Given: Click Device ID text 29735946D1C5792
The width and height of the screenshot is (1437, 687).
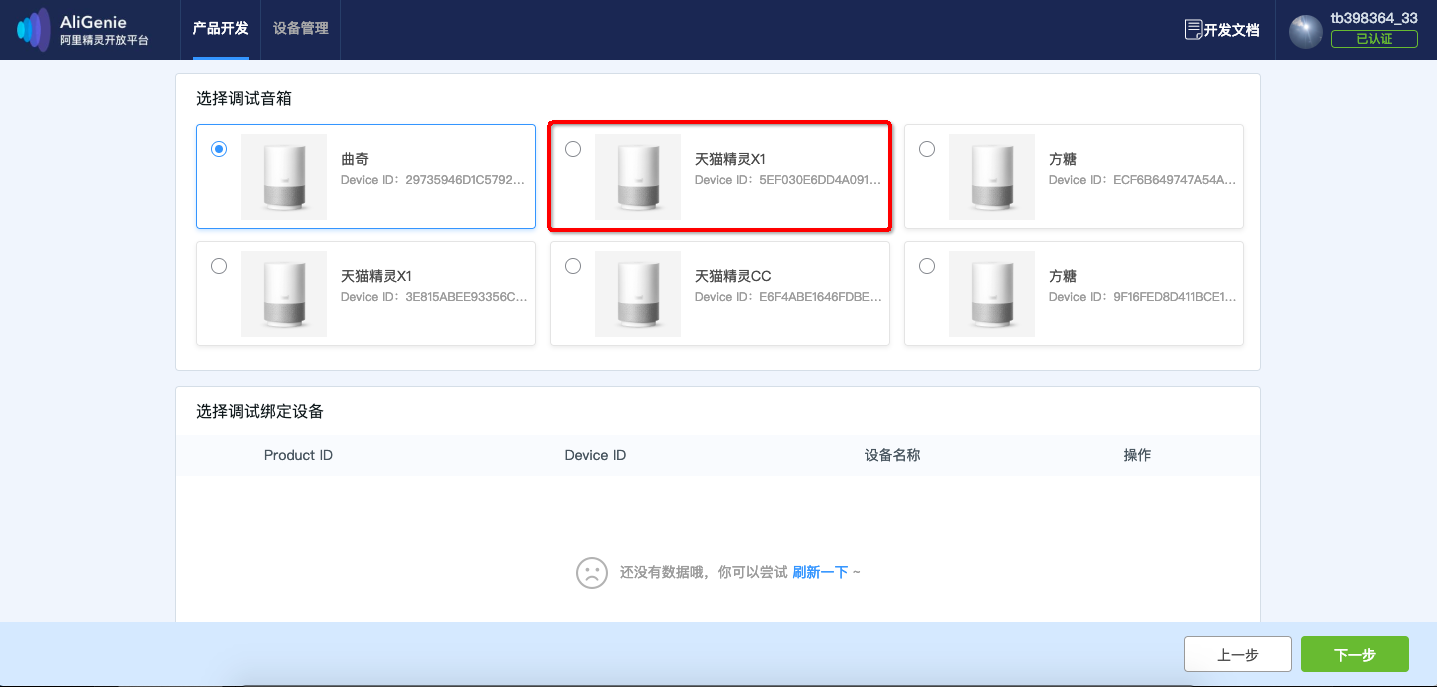Looking at the screenshot, I should 433,180.
